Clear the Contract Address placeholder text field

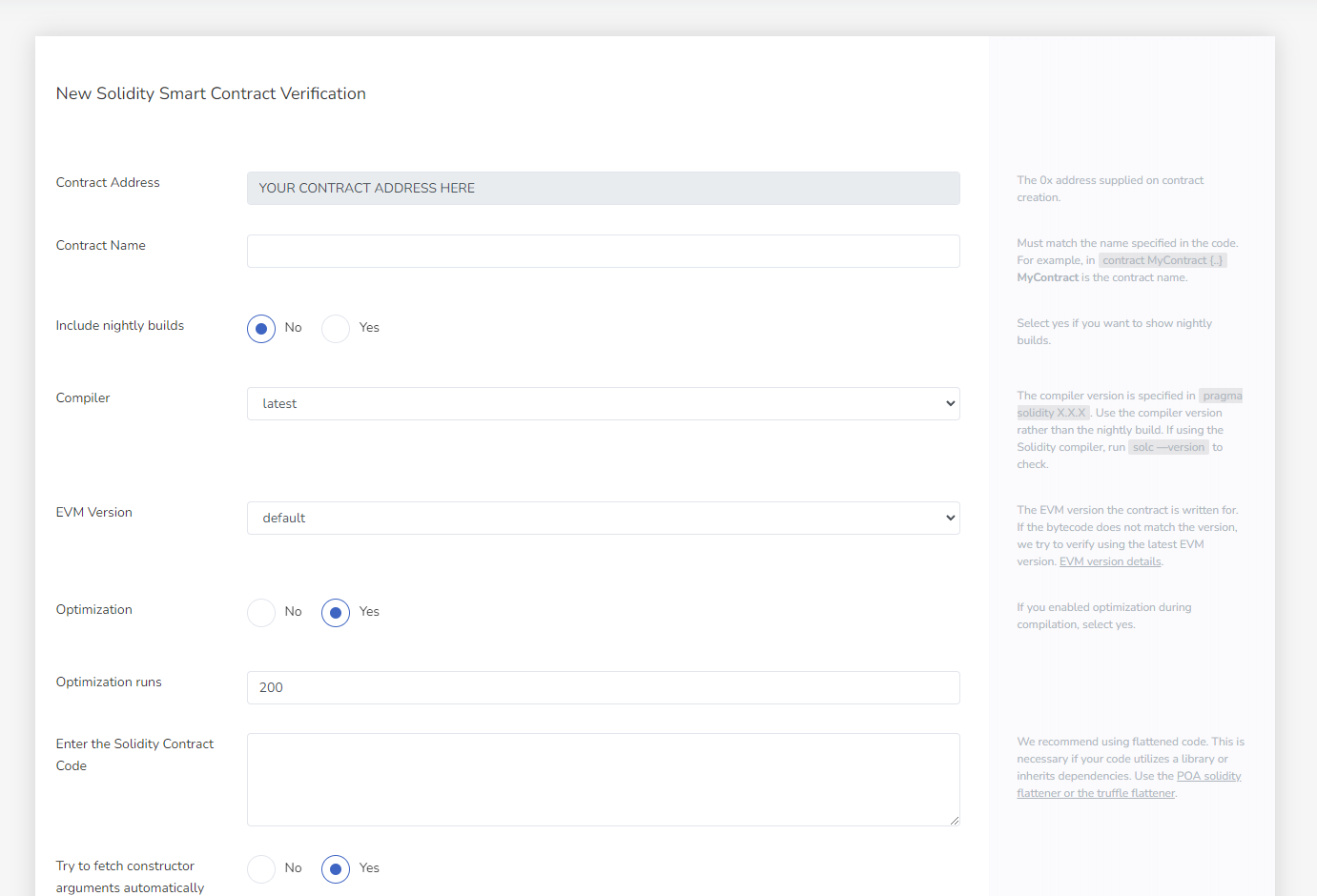tap(603, 188)
